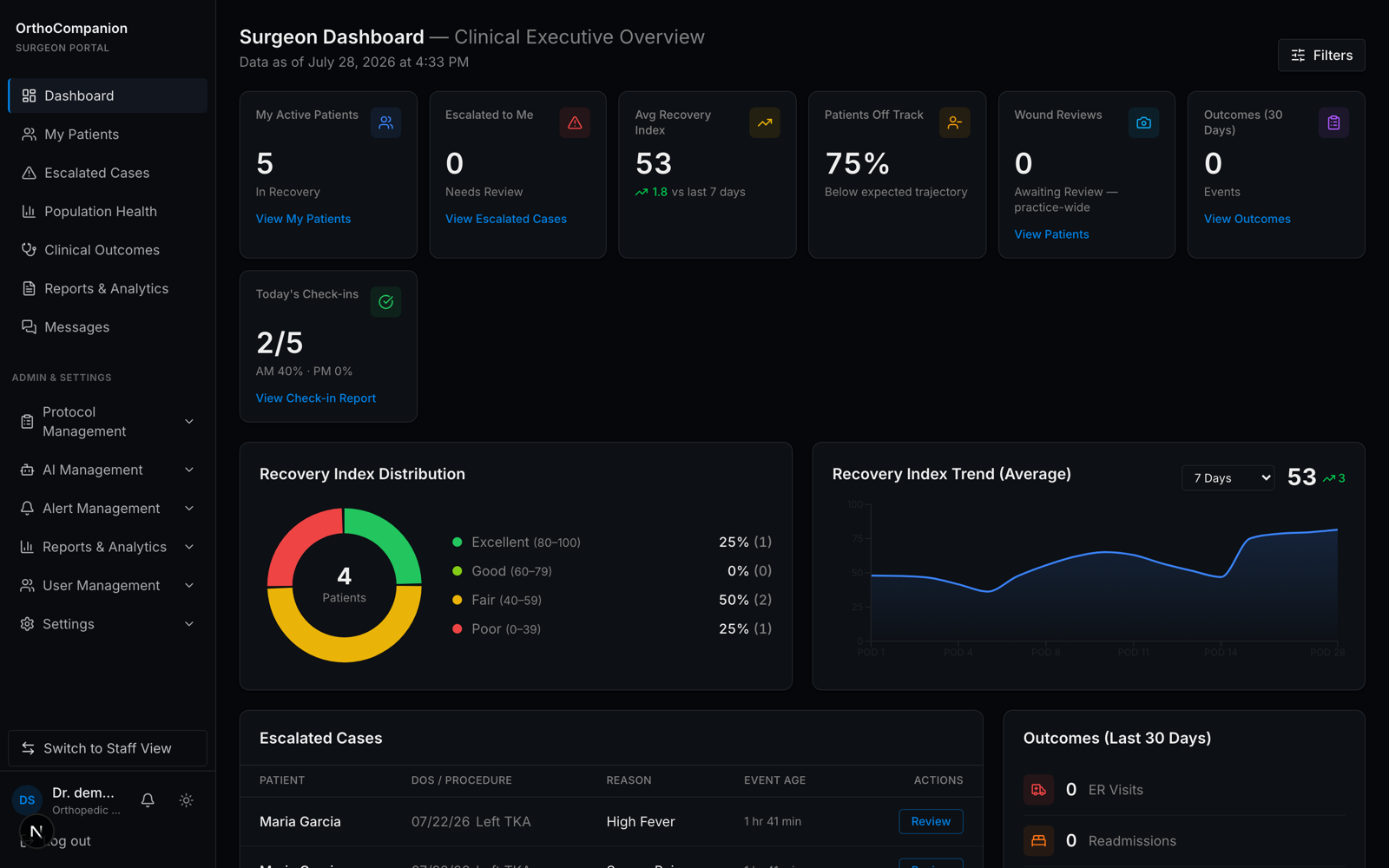The image size is (1389, 868).
Task: Click the Messages chat bubble icon in sidebar
Action: [29, 327]
